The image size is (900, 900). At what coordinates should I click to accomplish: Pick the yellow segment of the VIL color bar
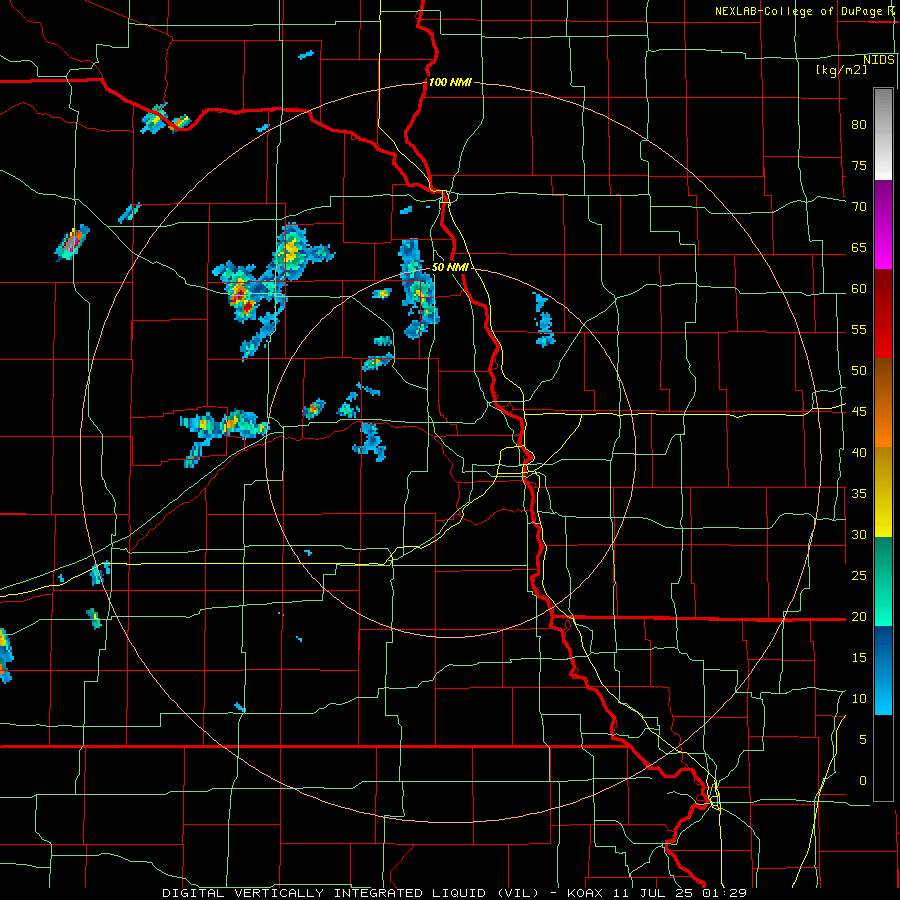pyautogui.click(x=883, y=492)
